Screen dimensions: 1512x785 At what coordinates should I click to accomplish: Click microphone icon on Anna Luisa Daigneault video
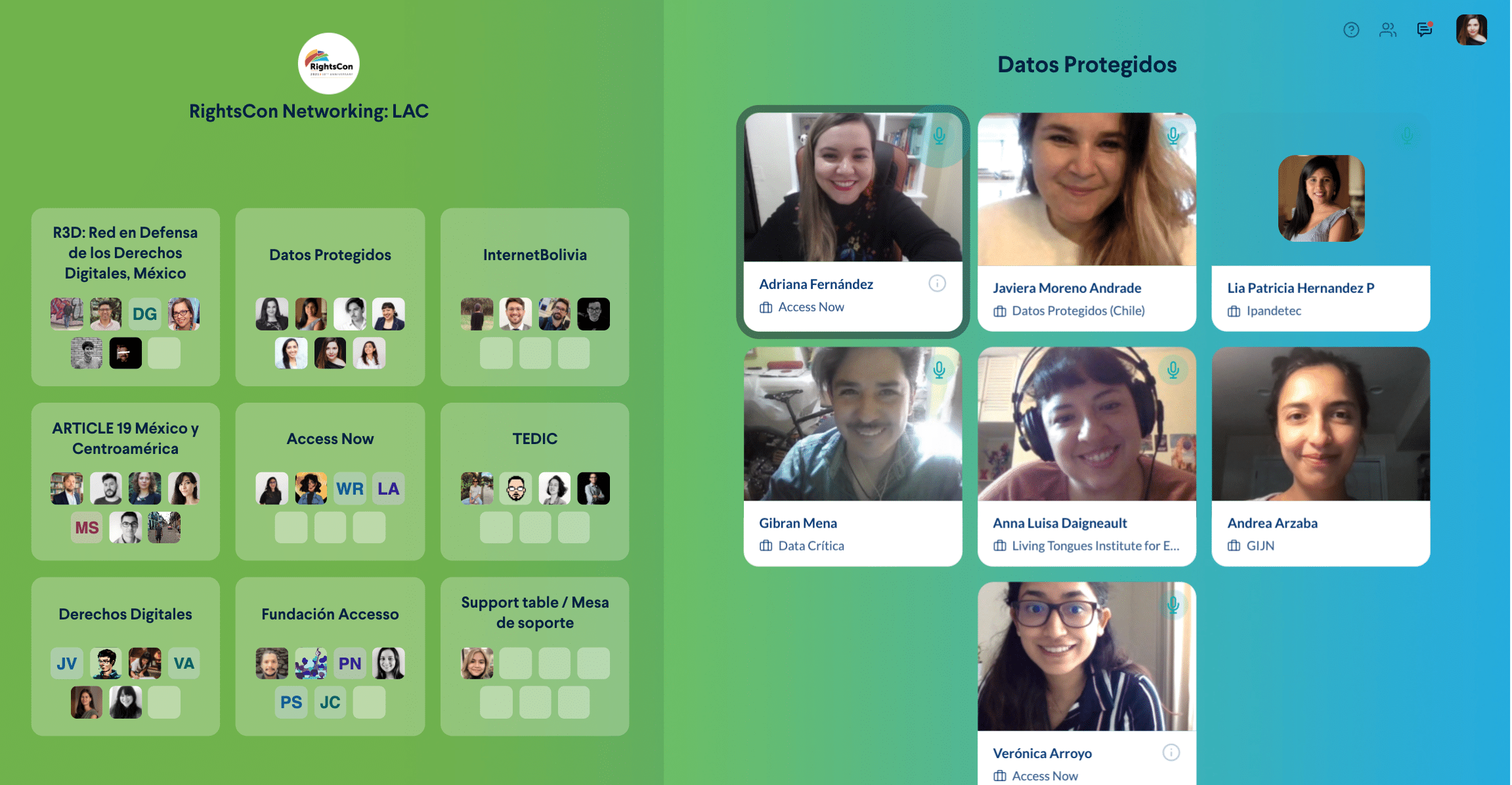coord(1173,370)
